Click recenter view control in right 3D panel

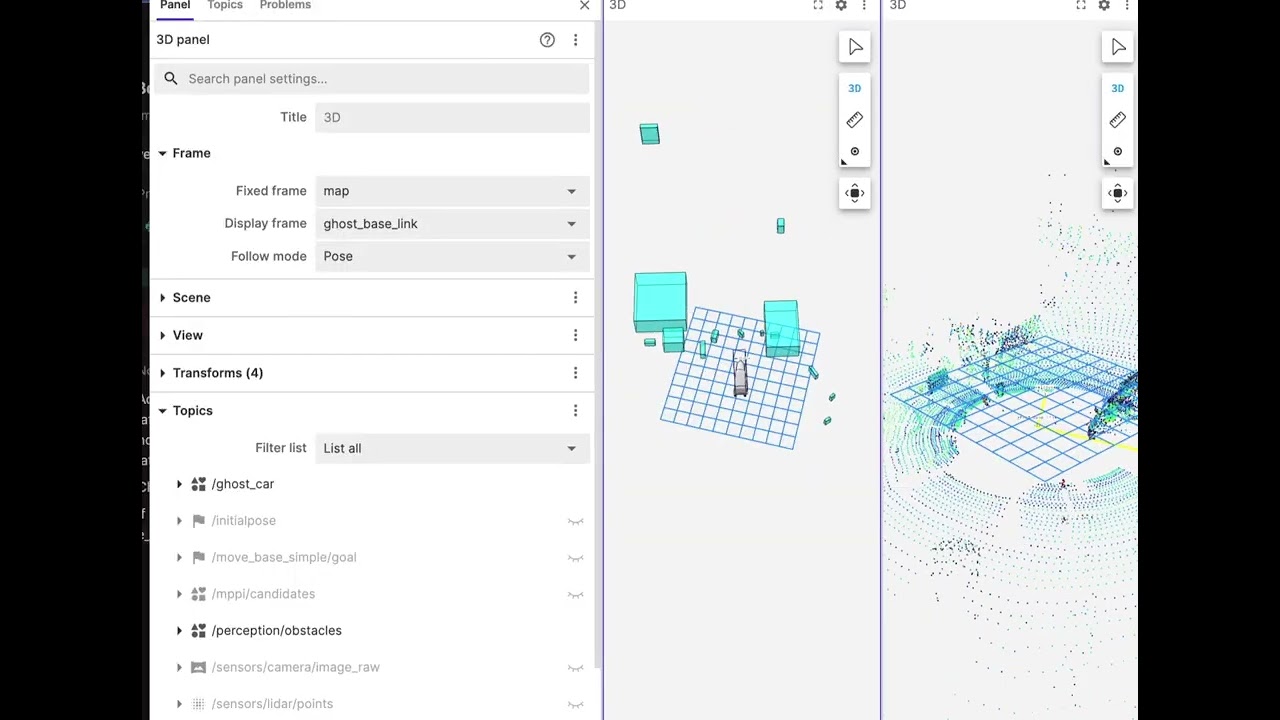click(1118, 194)
